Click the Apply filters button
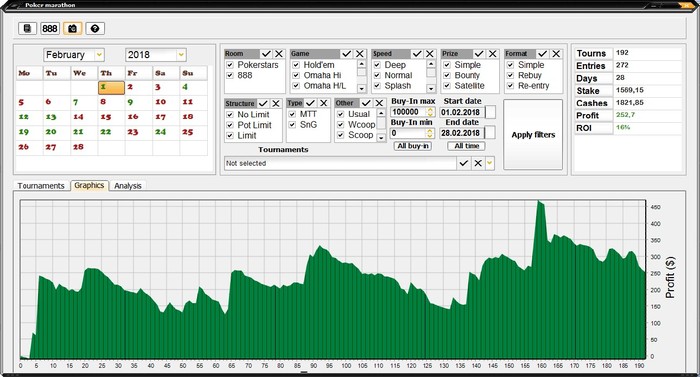This screenshot has width=700, height=377. coord(533,135)
